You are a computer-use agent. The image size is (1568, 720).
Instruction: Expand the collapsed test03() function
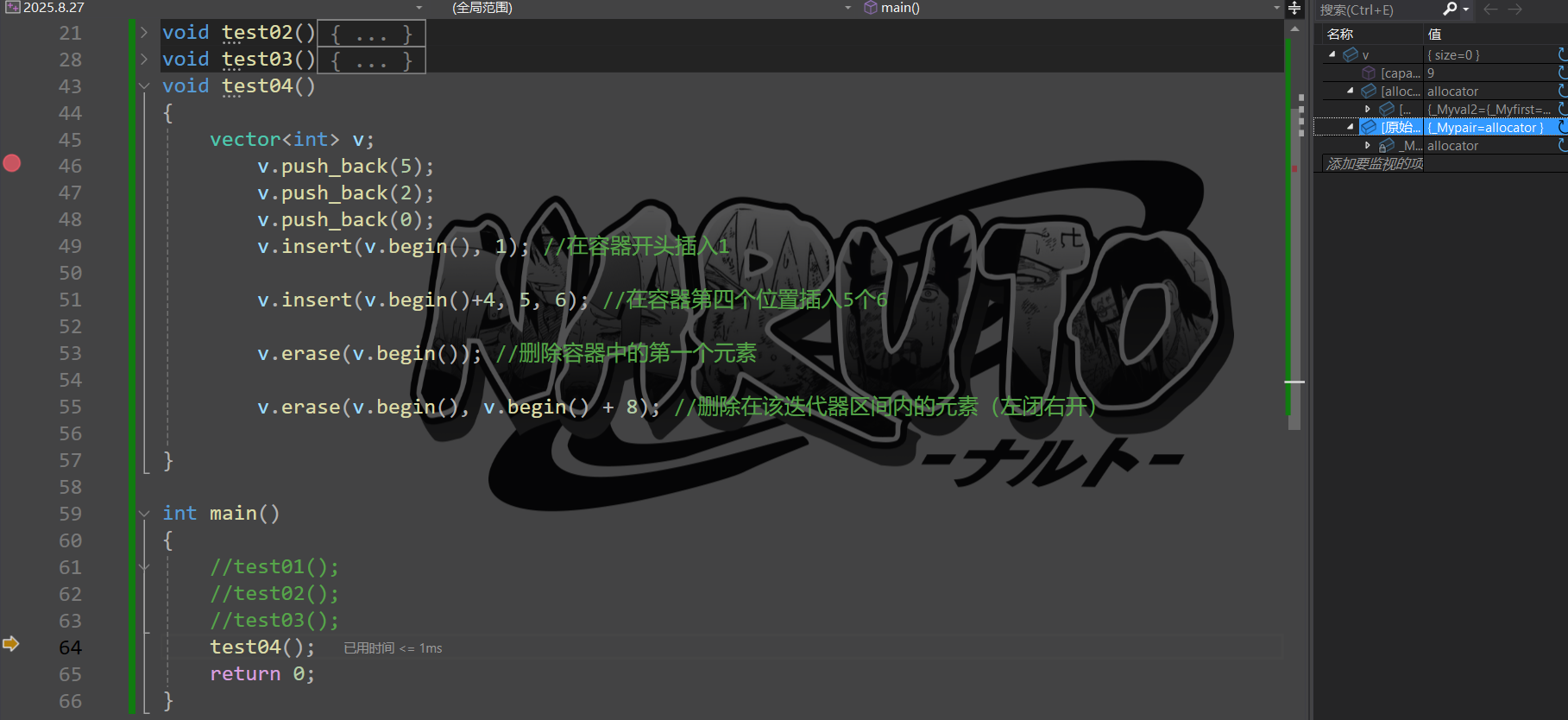click(144, 60)
